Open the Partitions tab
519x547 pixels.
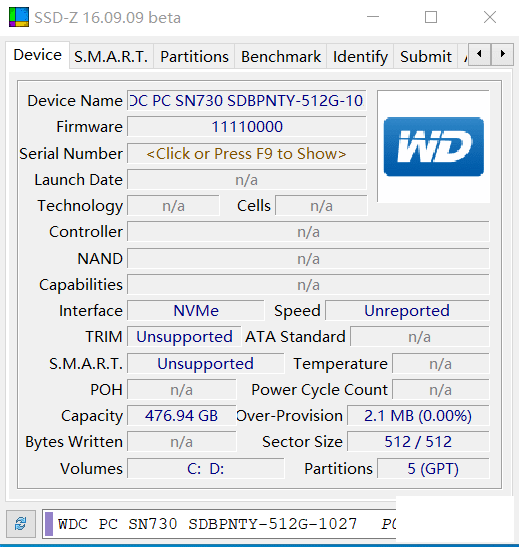tap(194, 57)
